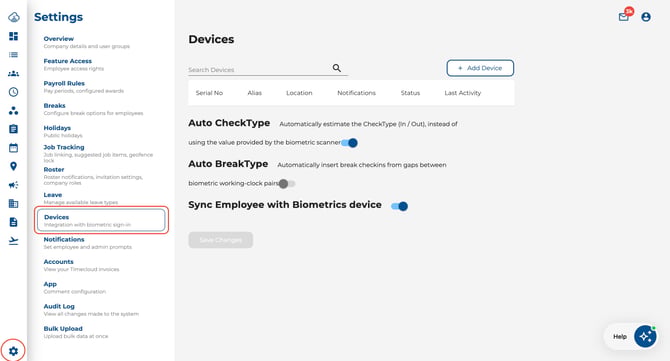
Task: Open the user account profile icon
Action: tap(646, 17)
